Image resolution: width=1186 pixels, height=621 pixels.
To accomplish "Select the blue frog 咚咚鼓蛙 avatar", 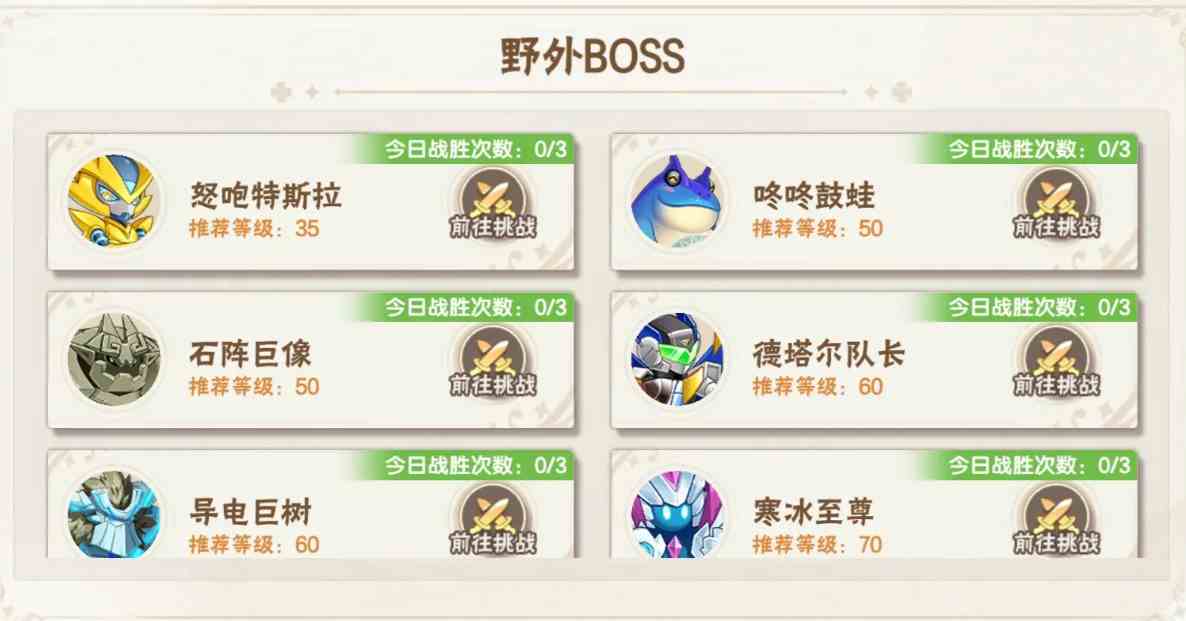I will coord(677,200).
